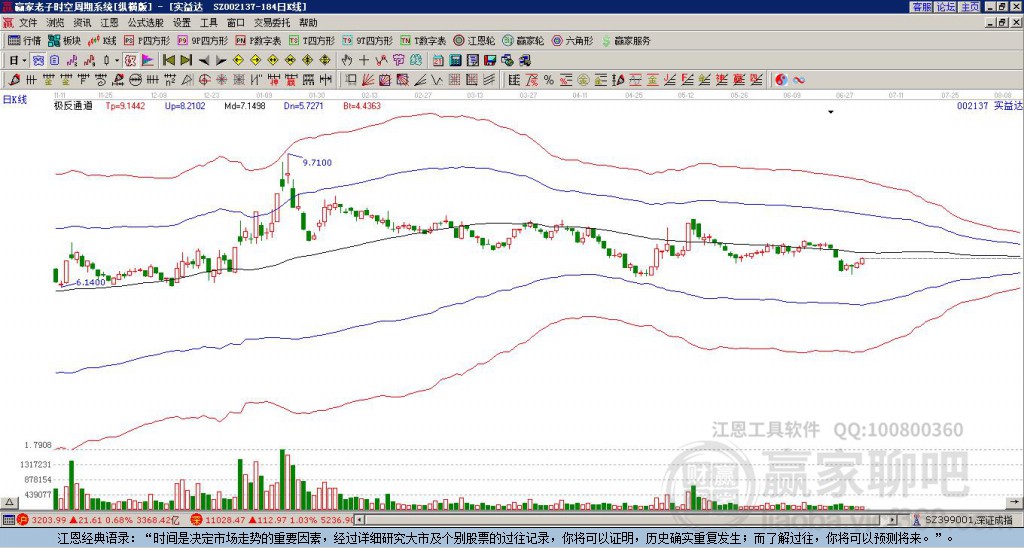
Task: Open the P数字表 tool
Action: [258, 40]
